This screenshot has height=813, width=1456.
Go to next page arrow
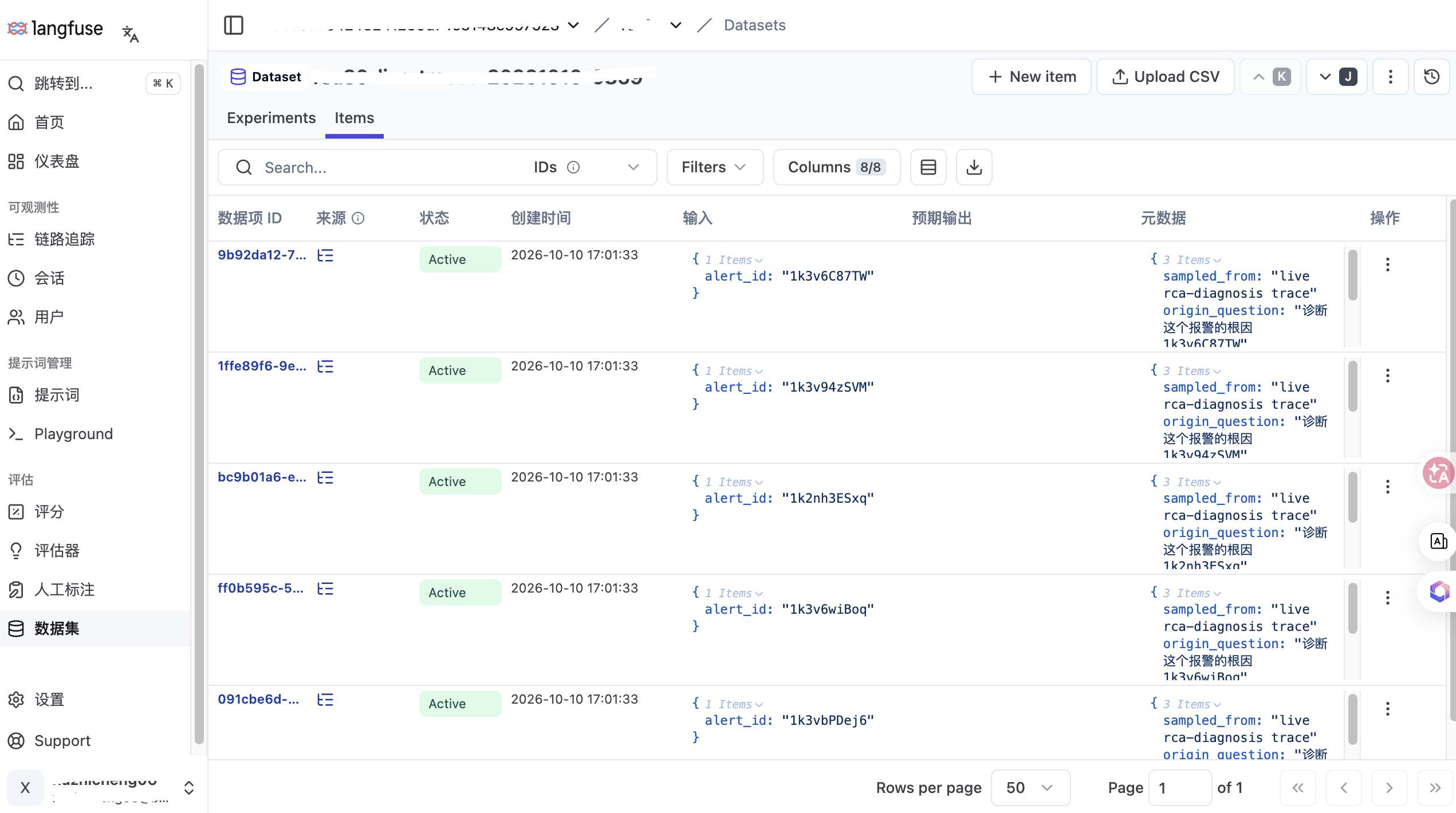1389,788
